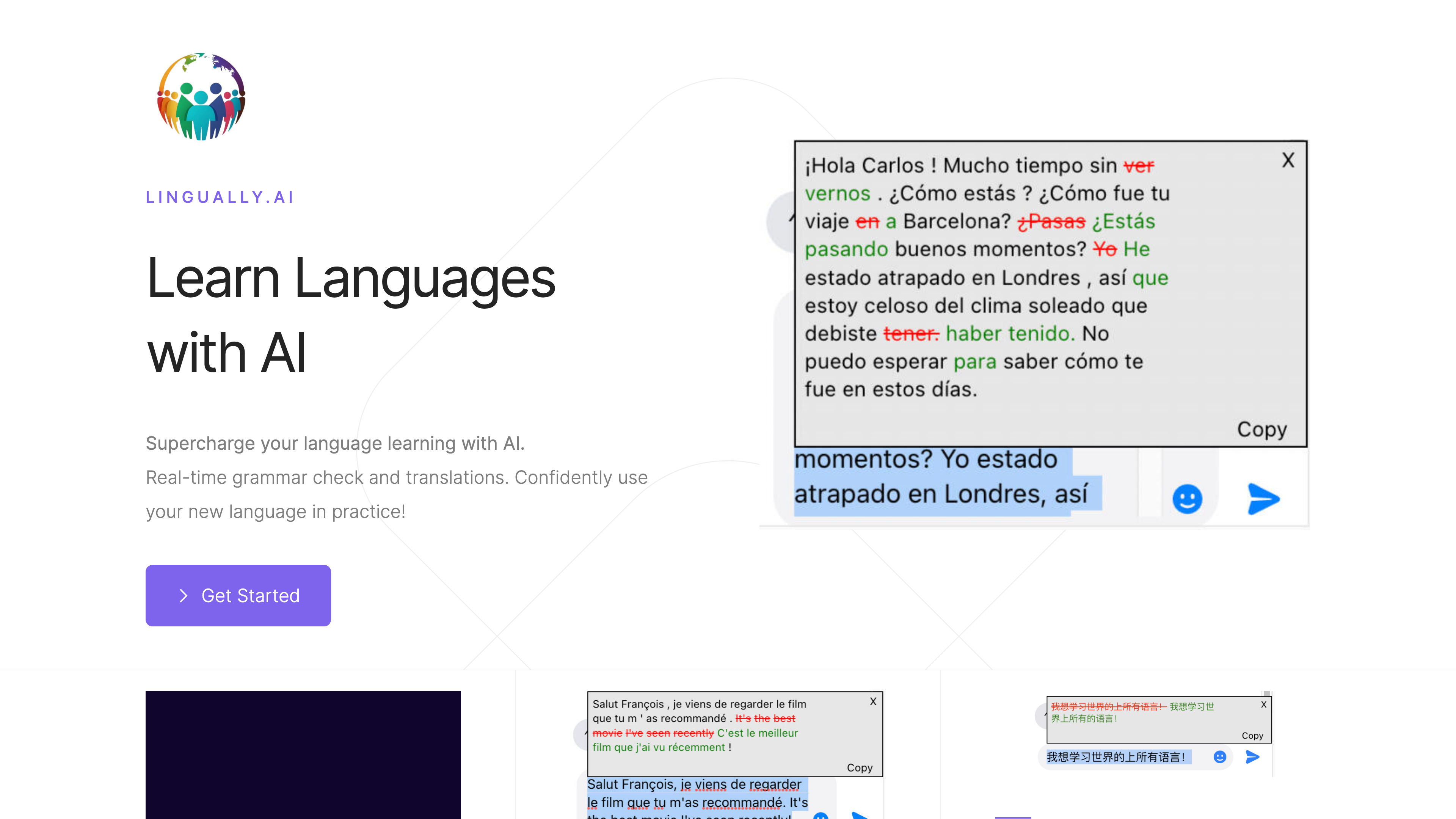Close the French correction popup with X
The image size is (1456, 819).
tap(873, 701)
